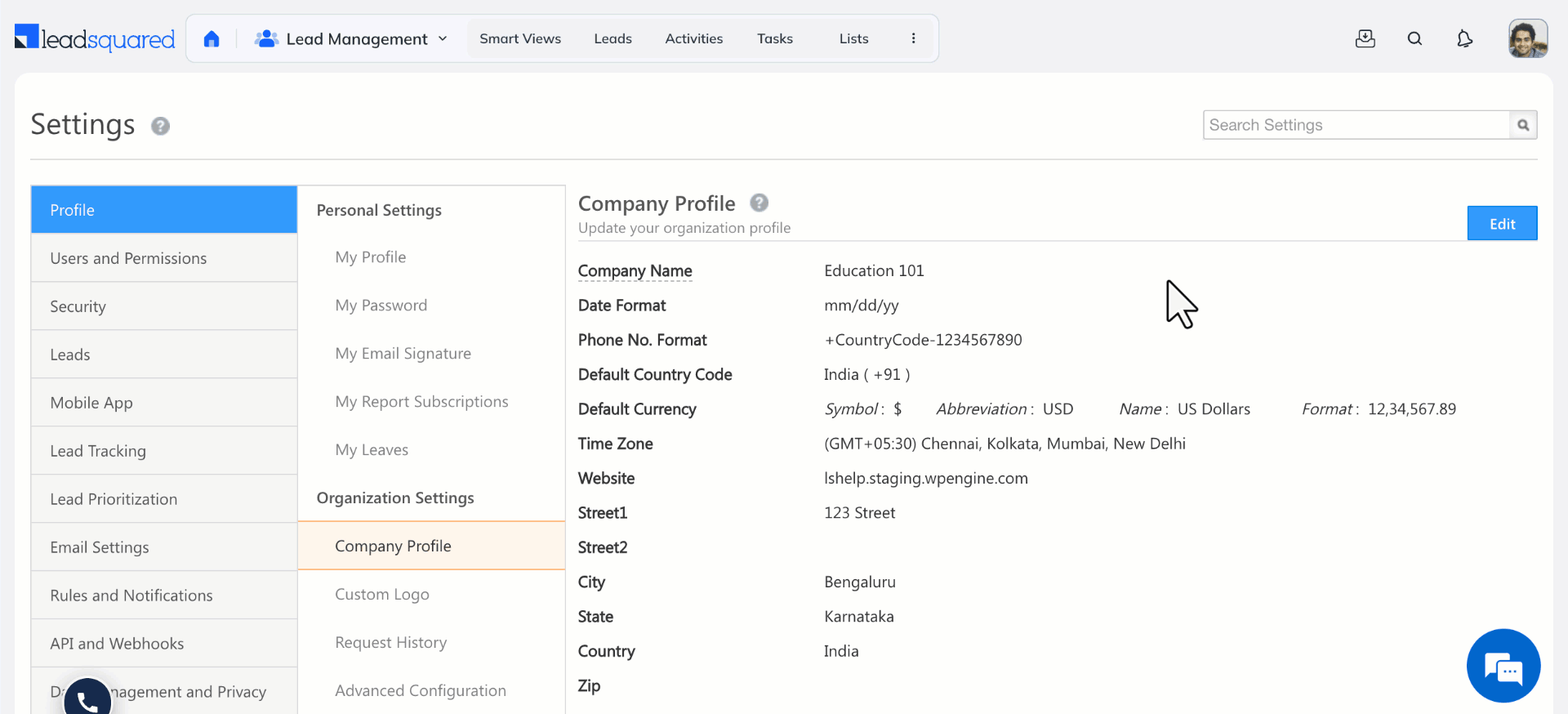Screen dimensions: 1568x714
Task: Open the notifications bell icon
Action: [x=1464, y=38]
